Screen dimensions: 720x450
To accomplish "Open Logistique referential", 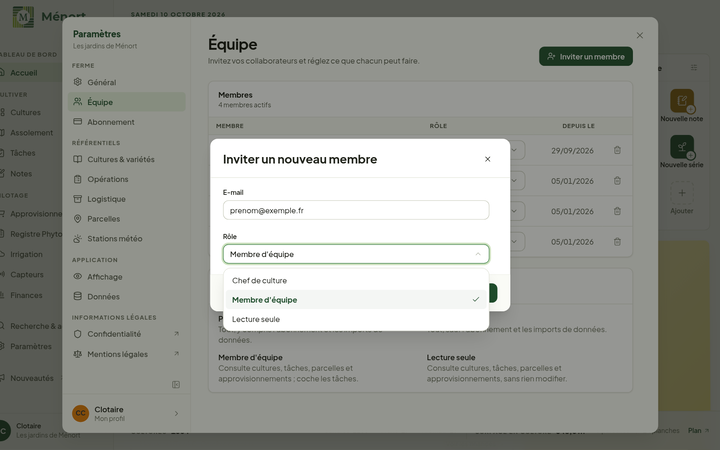I will pyautogui.click(x=127, y=199).
